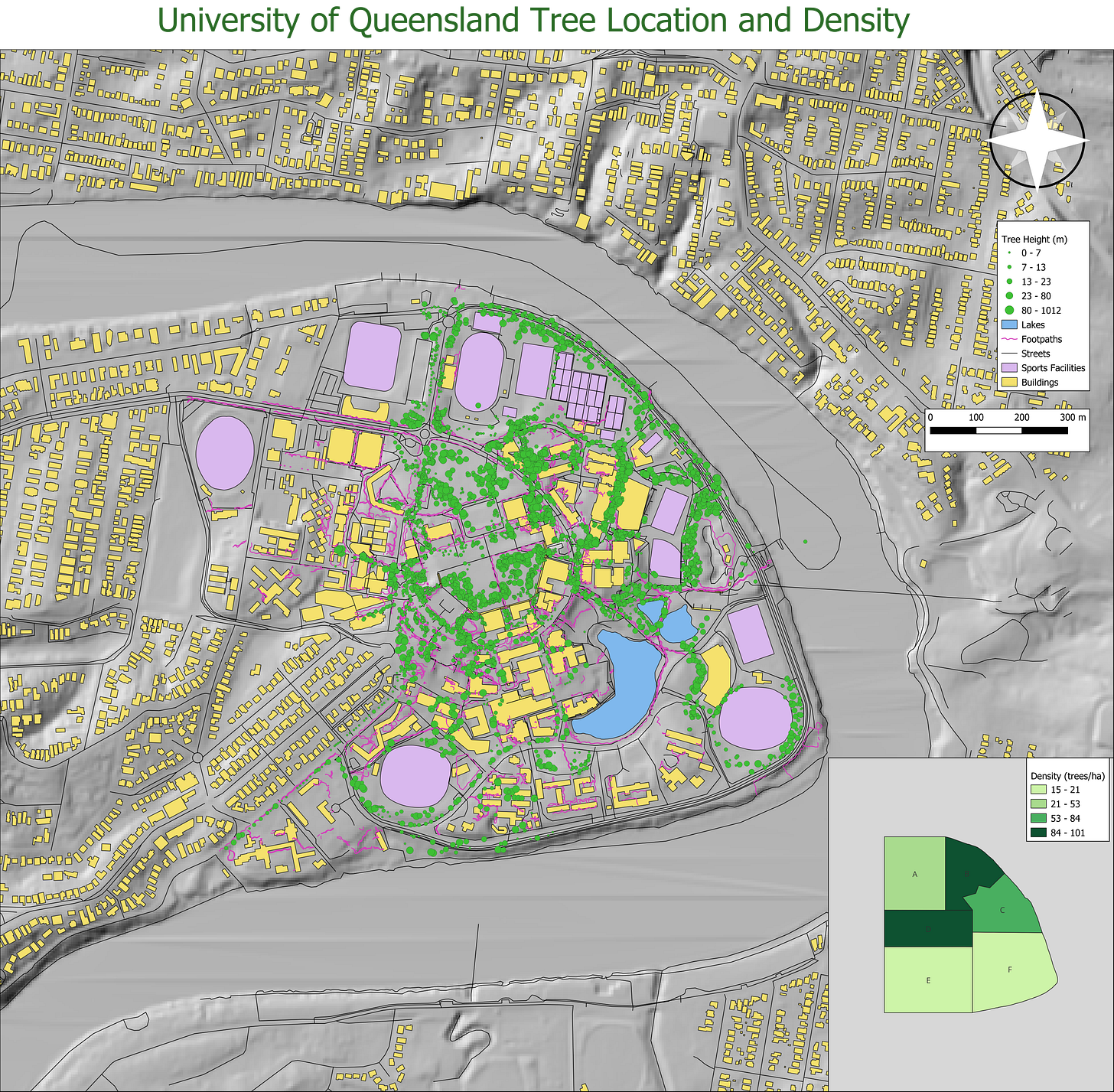Click the white compass rose north arrow
Image resolution: width=1114 pixels, height=1092 pixels.
coord(1037,140)
